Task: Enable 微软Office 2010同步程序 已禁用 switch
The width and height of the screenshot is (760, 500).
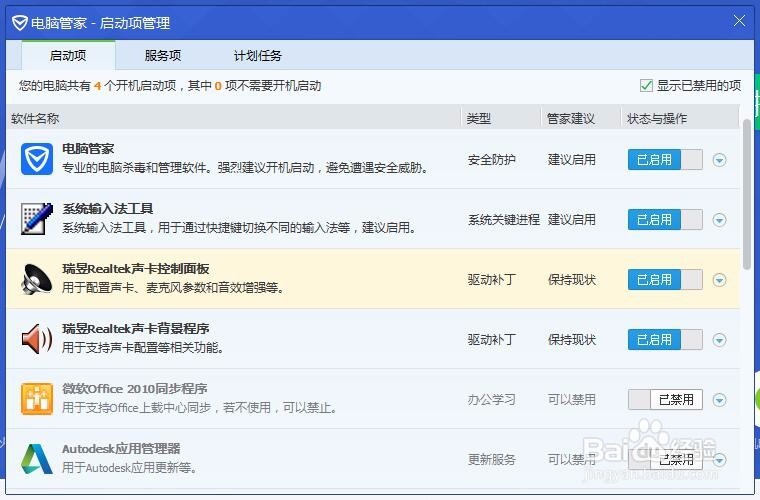Action: point(665,400)
